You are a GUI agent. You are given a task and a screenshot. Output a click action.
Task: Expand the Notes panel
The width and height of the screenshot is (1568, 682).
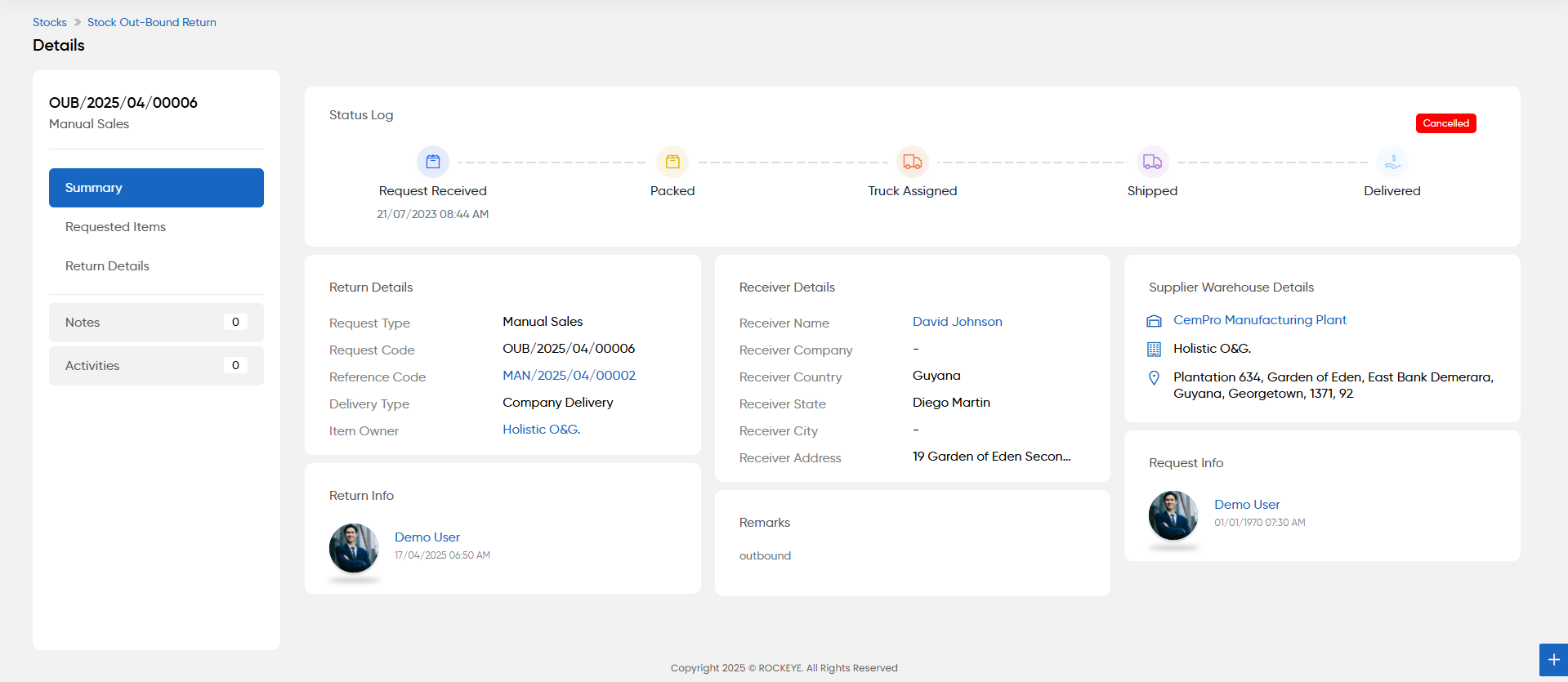tap(156, 323)
